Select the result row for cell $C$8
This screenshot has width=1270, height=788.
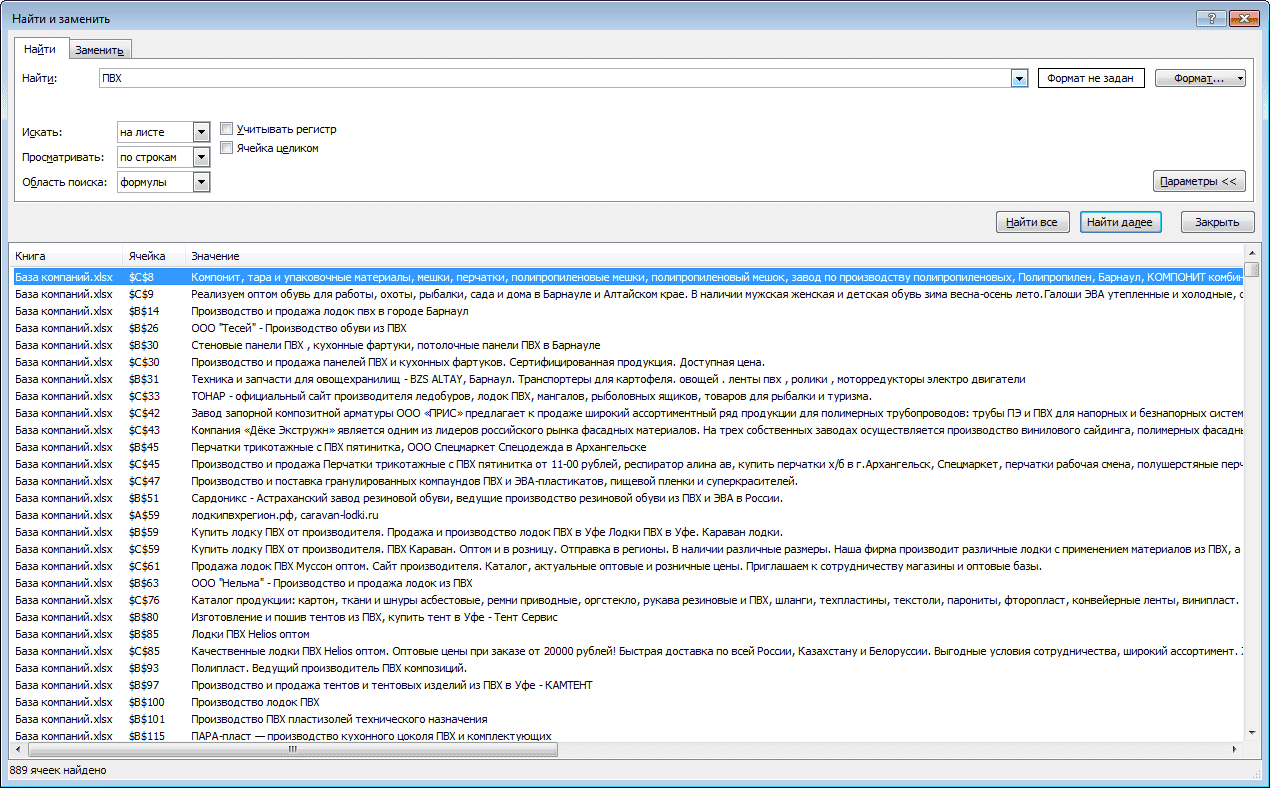[x=628, y=277]
